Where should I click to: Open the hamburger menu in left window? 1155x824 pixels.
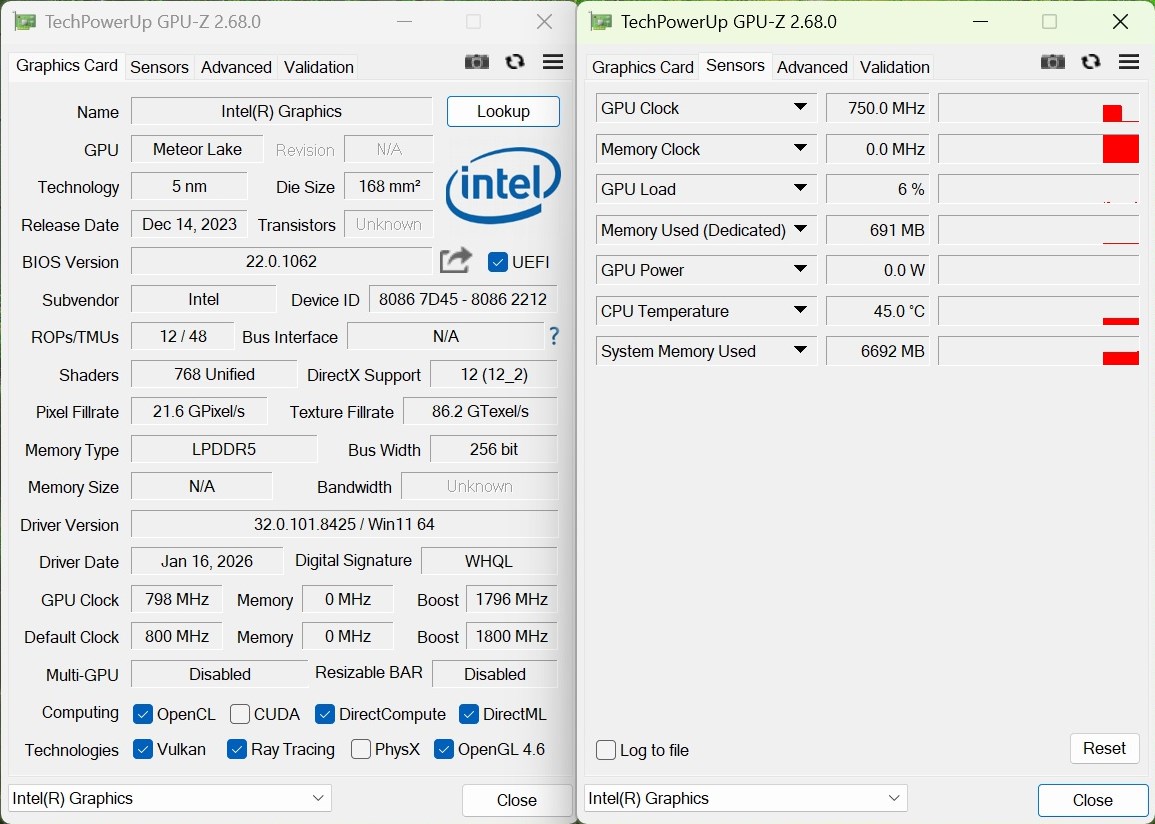(553, 62)
